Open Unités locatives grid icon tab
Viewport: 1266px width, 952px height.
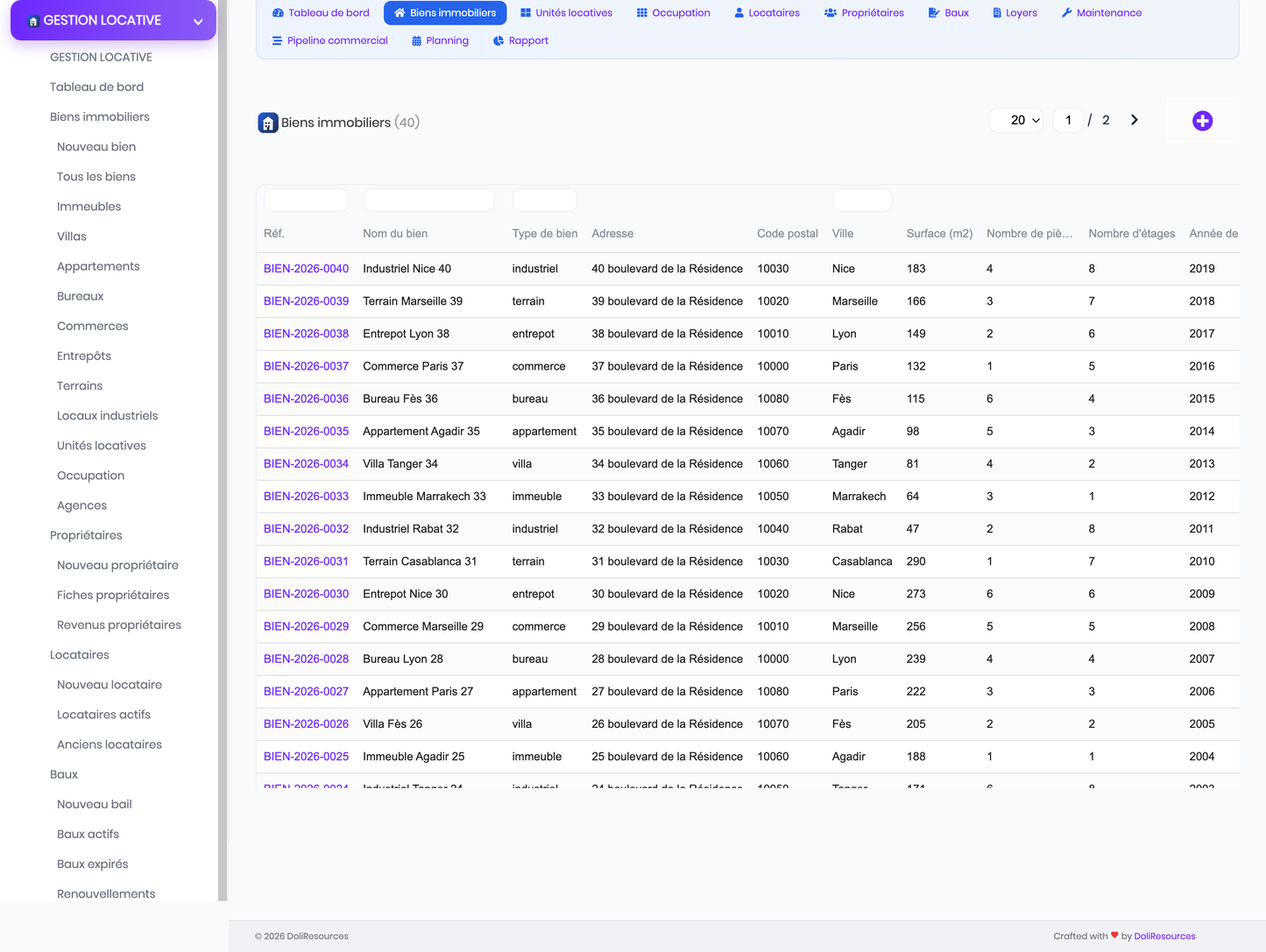(x=566, y=13)
